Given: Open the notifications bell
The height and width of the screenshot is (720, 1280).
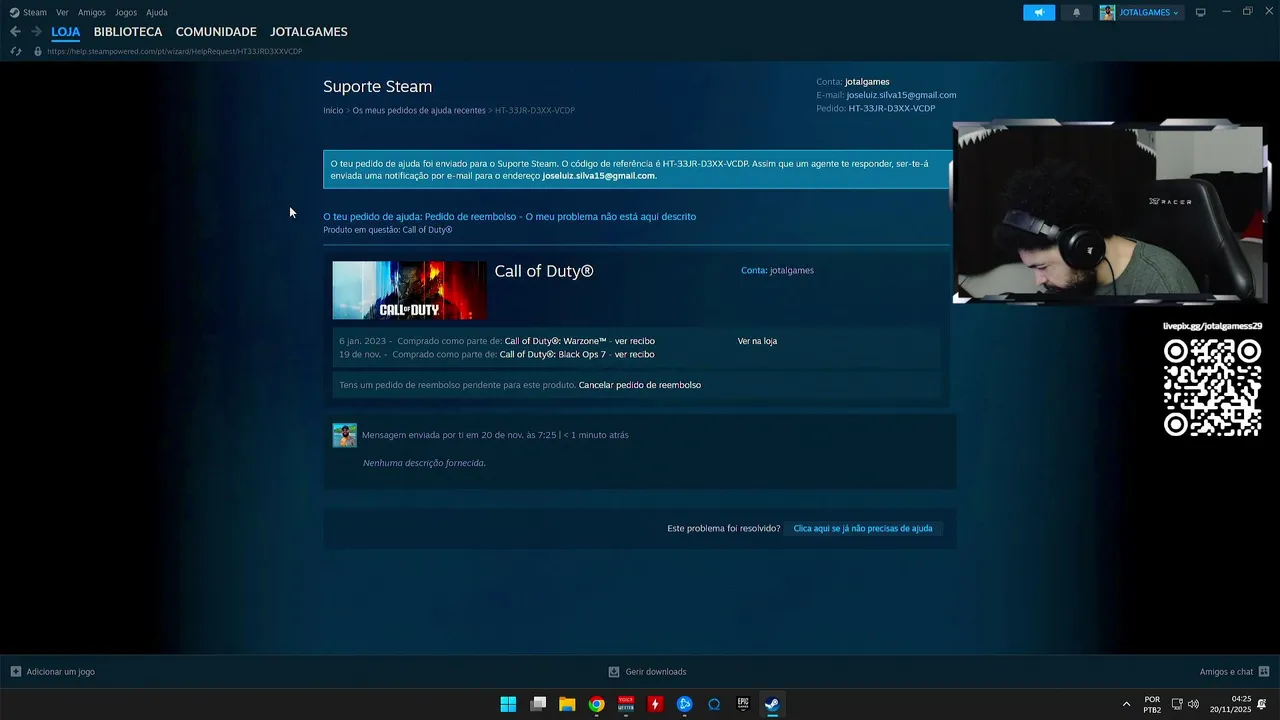Looking at the screenshot, I should coord(1077,12).
